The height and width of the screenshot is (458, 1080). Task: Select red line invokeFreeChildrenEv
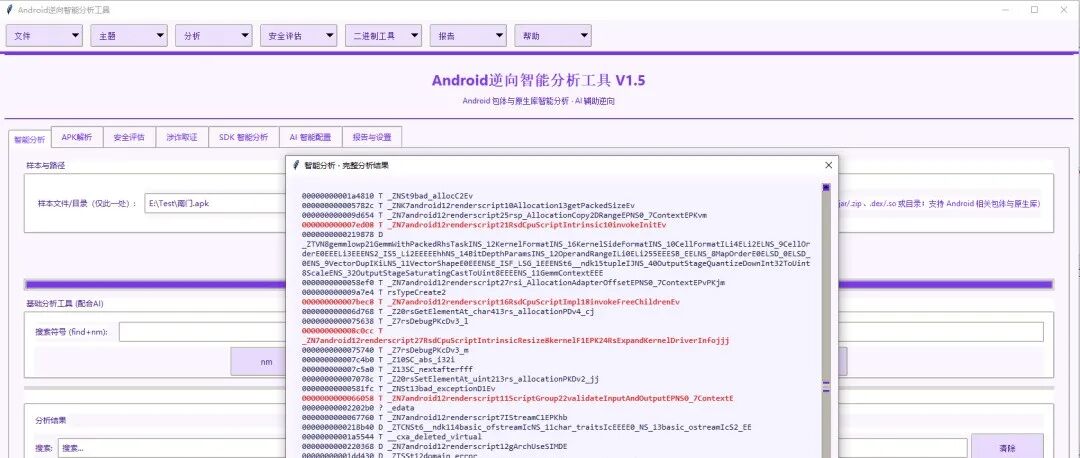[x=490, y=302]
